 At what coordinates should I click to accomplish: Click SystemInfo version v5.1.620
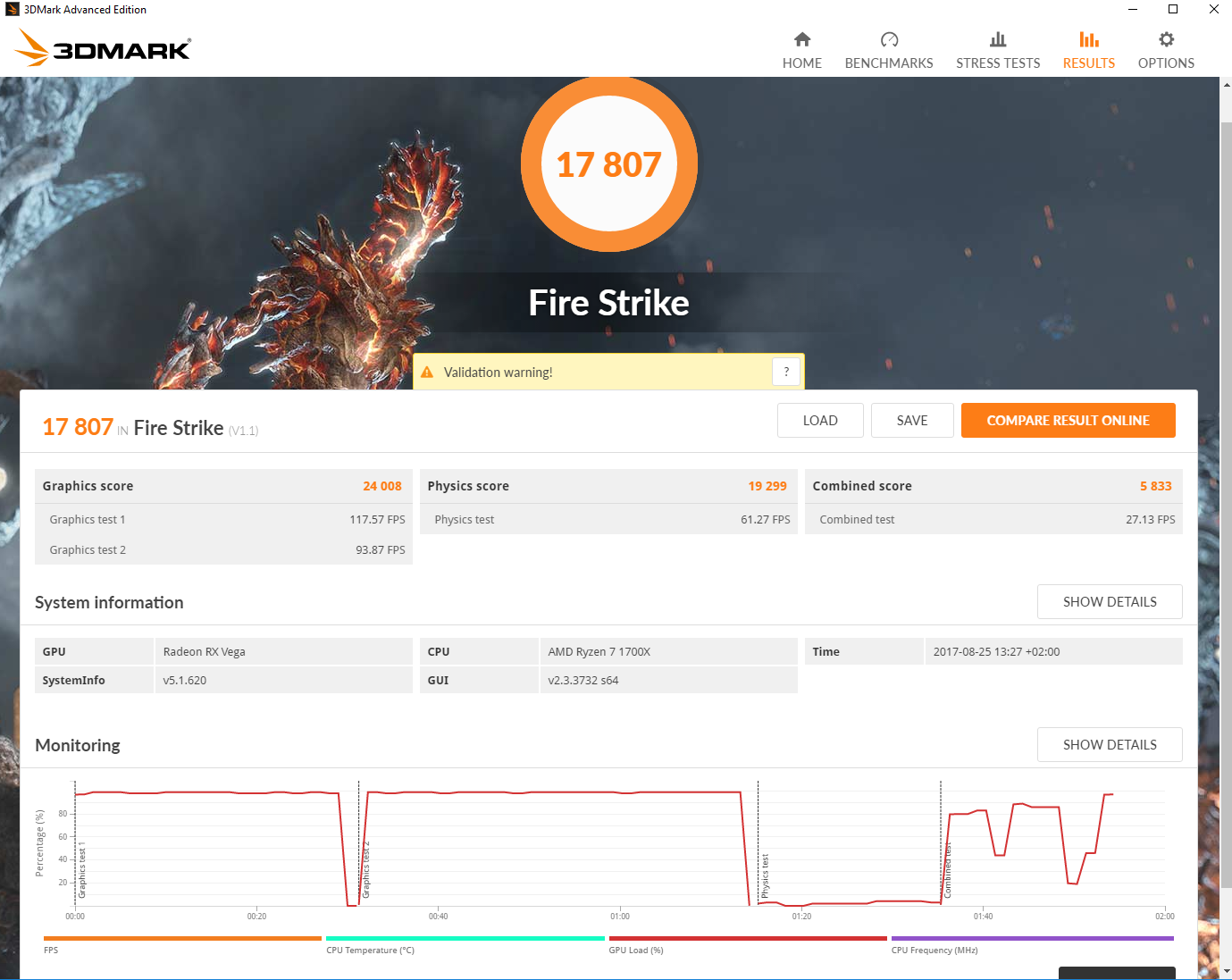(x=185, y=681)
